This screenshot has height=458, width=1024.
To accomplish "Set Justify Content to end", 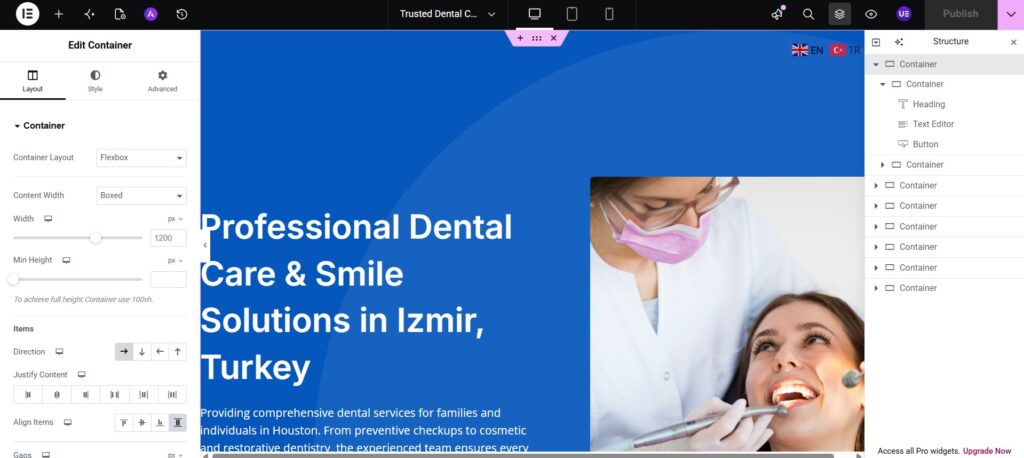I will click(86, 395).
